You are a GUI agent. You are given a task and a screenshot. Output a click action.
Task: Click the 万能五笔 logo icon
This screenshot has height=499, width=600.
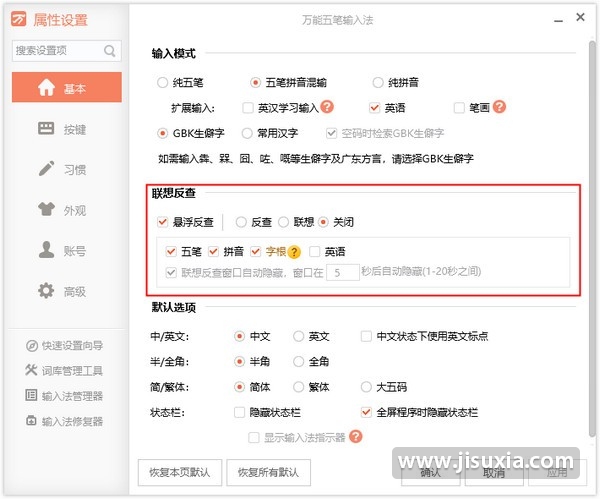pos(18,19)
